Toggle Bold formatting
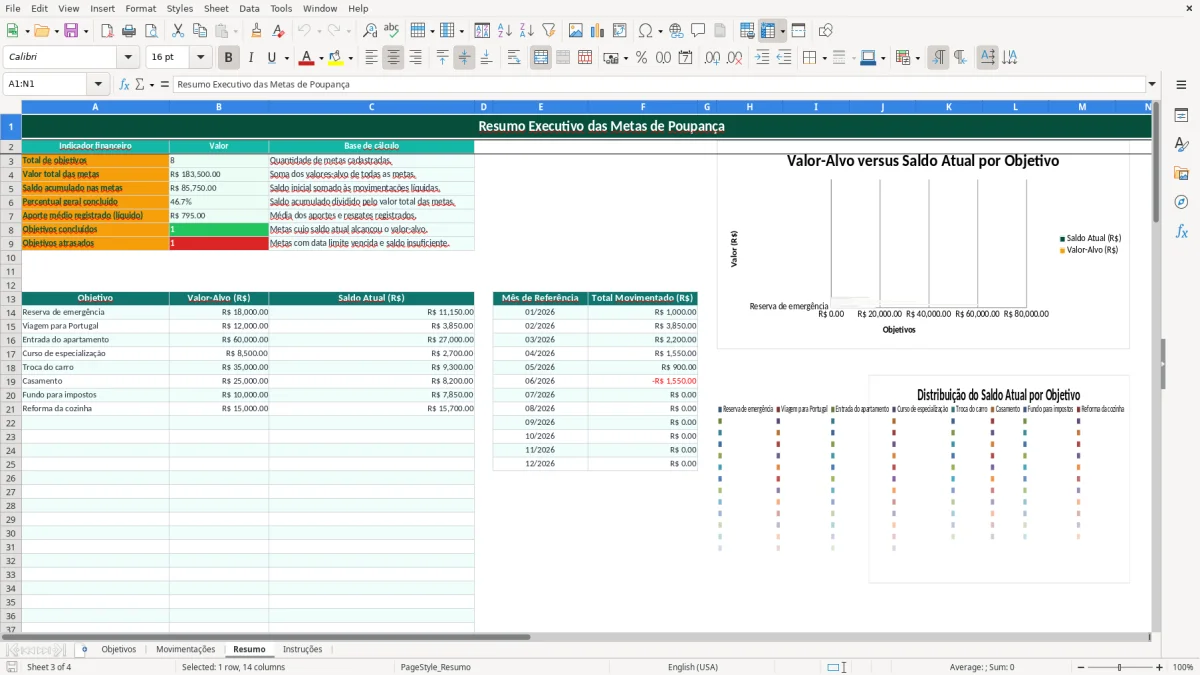1200x675 pixels. point(229,58)
